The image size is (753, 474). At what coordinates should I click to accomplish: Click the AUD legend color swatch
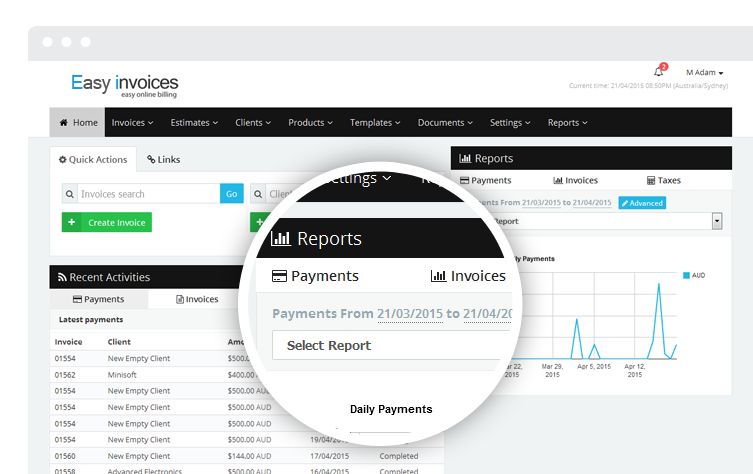[x=685, y=274]
